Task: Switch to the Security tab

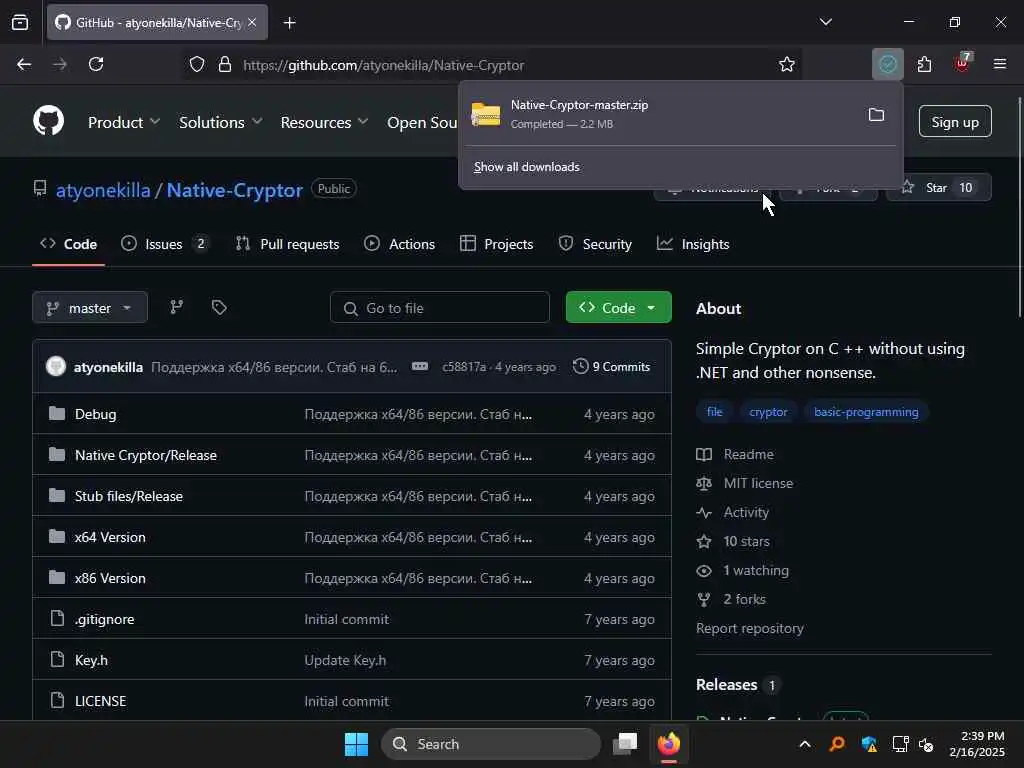Action: [595, 244]
